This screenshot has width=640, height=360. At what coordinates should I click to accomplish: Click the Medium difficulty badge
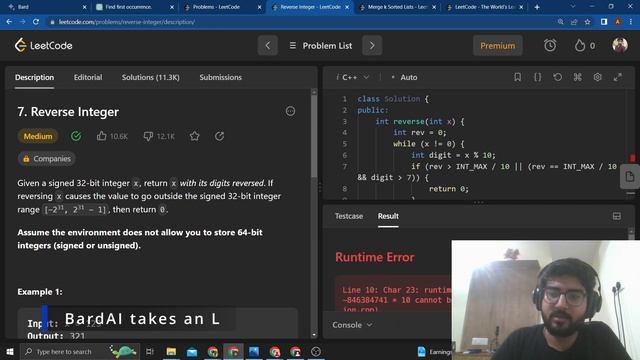38,136
